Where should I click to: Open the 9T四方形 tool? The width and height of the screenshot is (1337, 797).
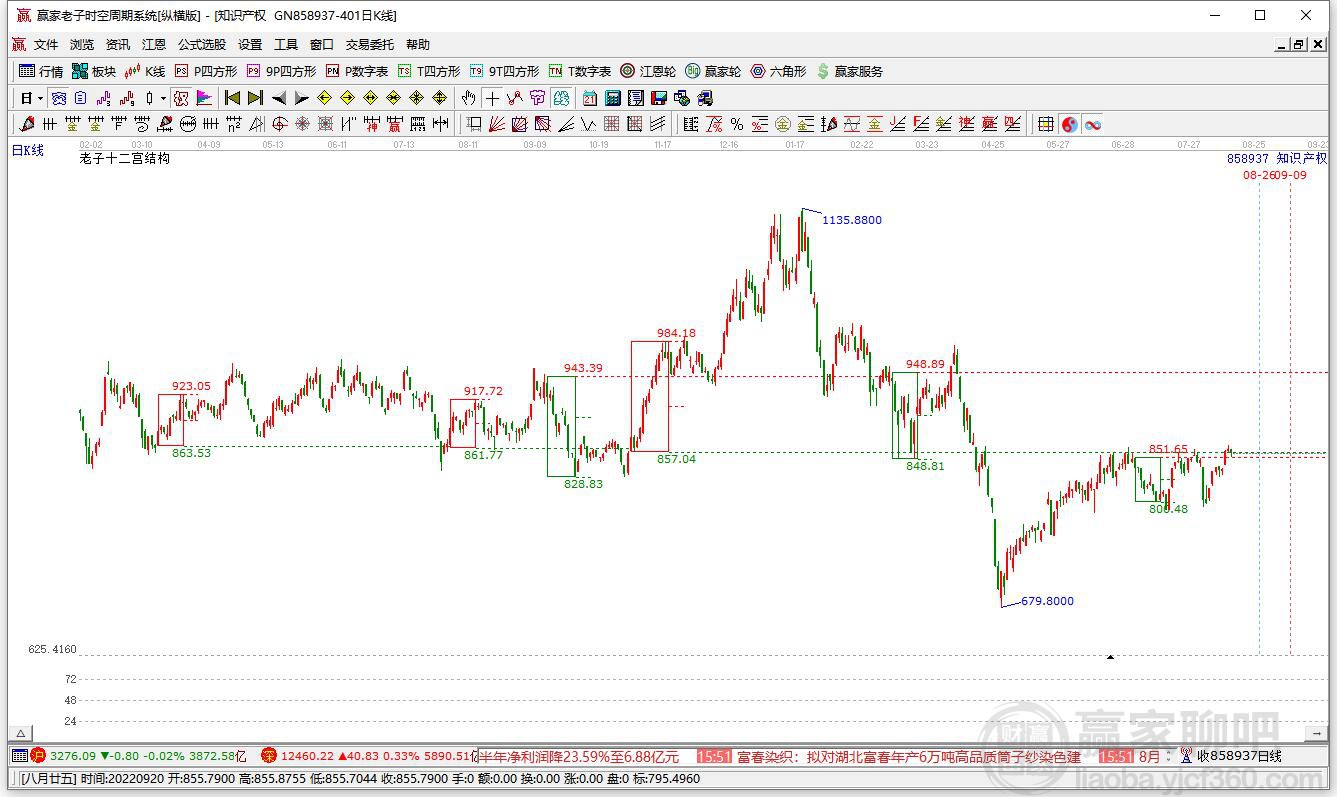[x=504, y=71]
